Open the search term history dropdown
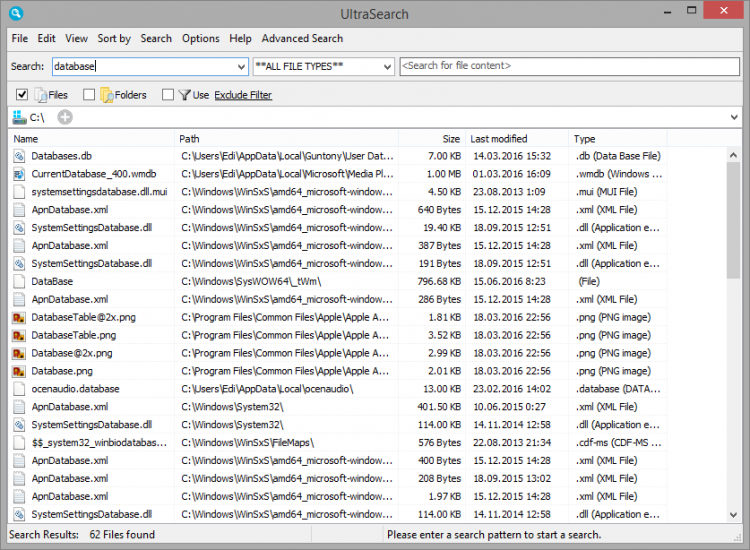 point(242,66)
